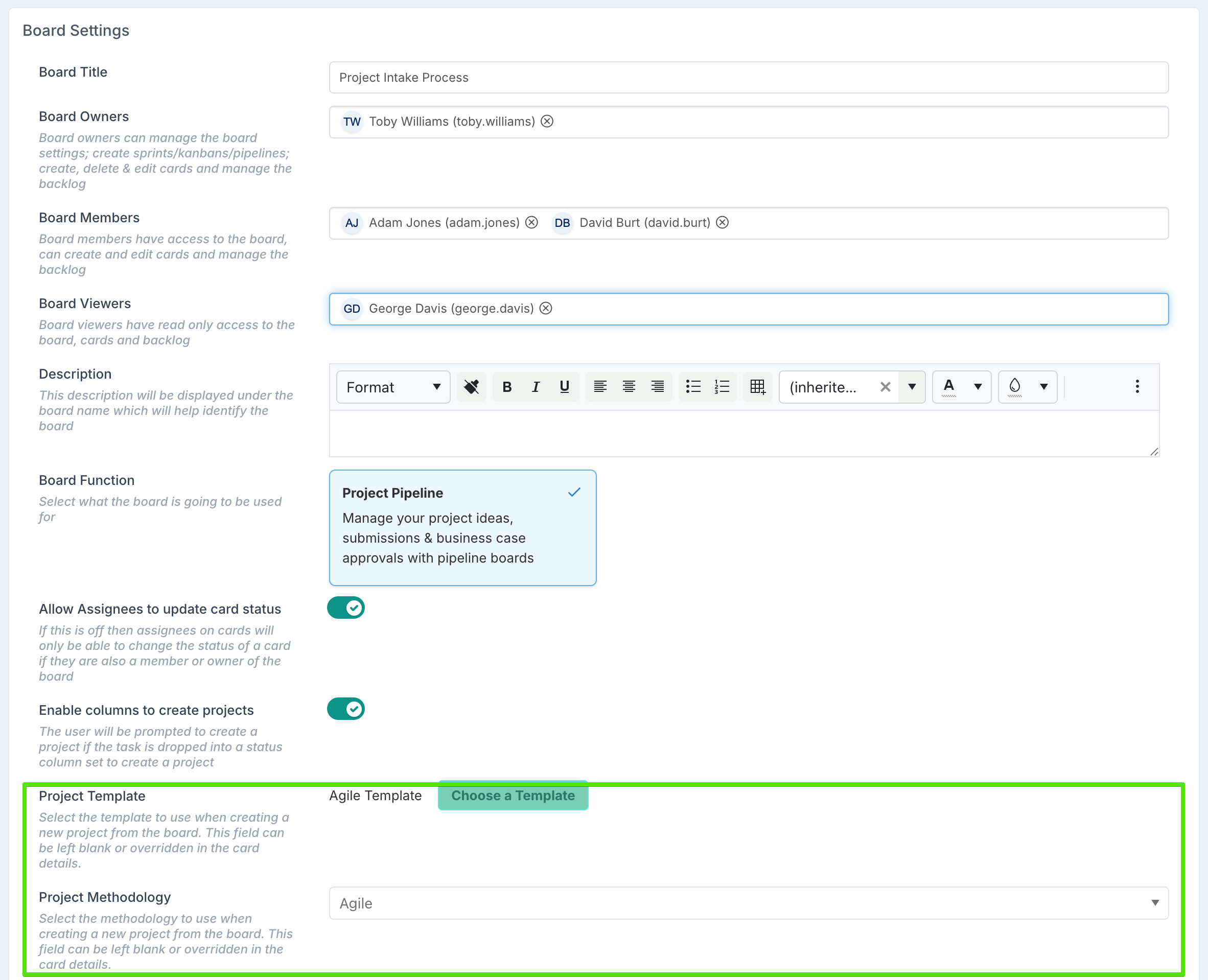The image size is (1208, 980).
Task: Select the Project Pipeline board function
Action: [x=462, y=527]
